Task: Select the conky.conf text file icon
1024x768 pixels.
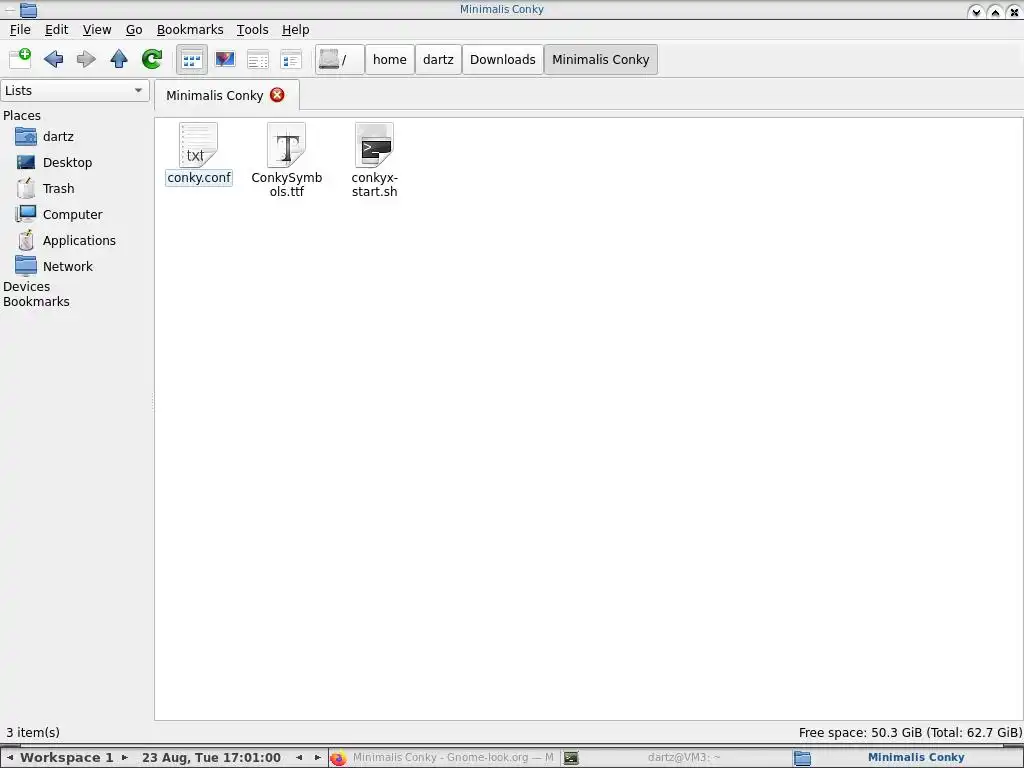Action: [x=199, y=145]
